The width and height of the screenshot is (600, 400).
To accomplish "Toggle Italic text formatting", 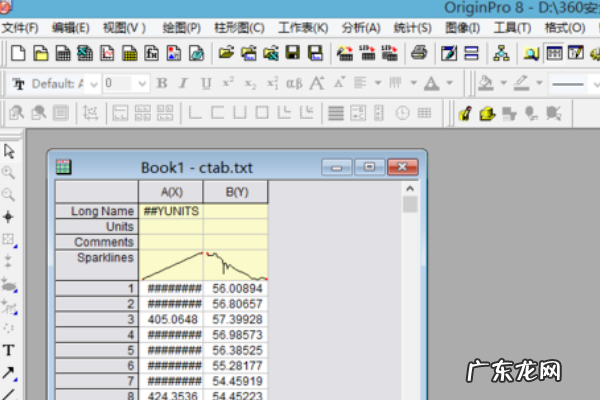I will 184,84.
